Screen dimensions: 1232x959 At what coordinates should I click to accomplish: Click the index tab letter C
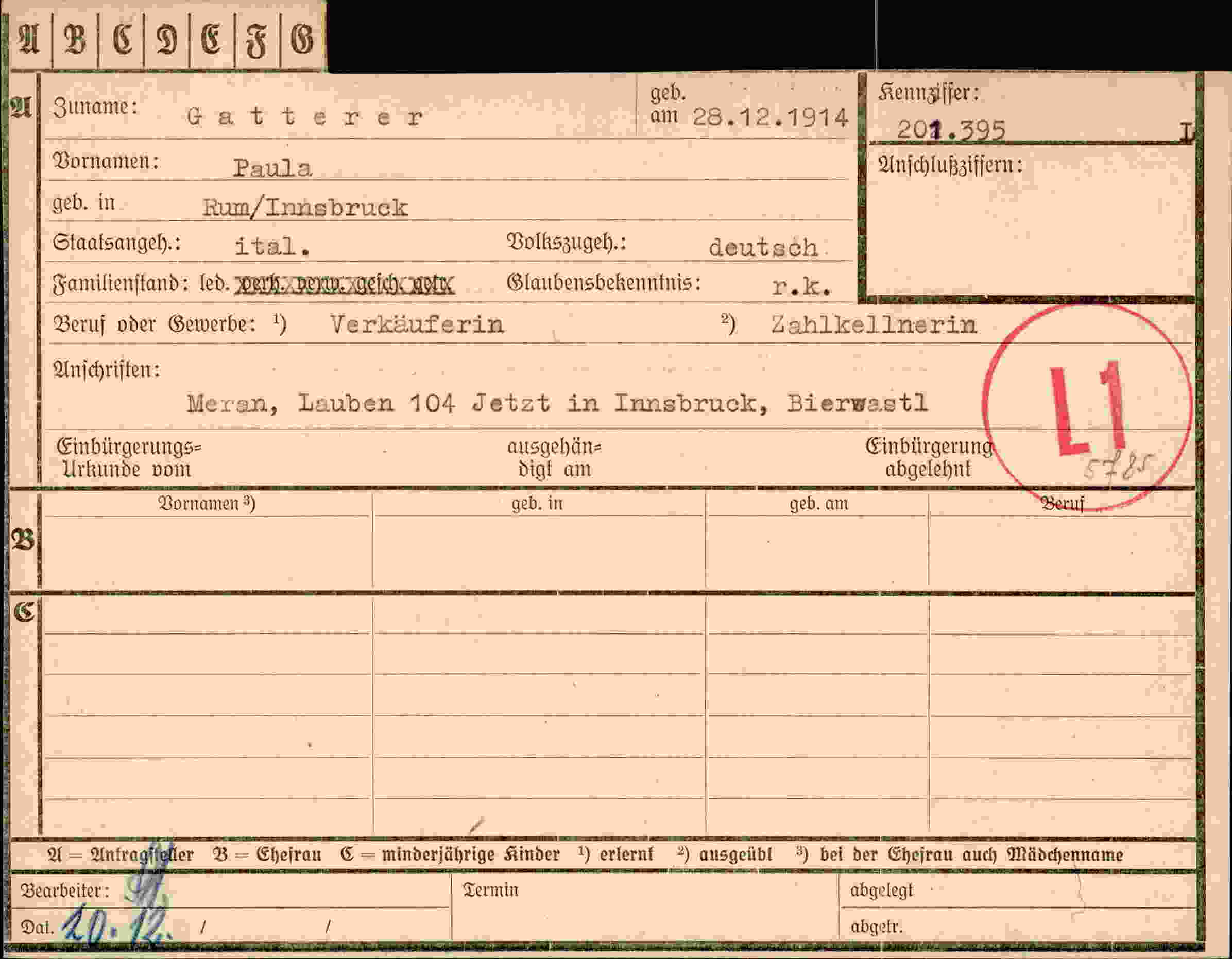(122, 40)
